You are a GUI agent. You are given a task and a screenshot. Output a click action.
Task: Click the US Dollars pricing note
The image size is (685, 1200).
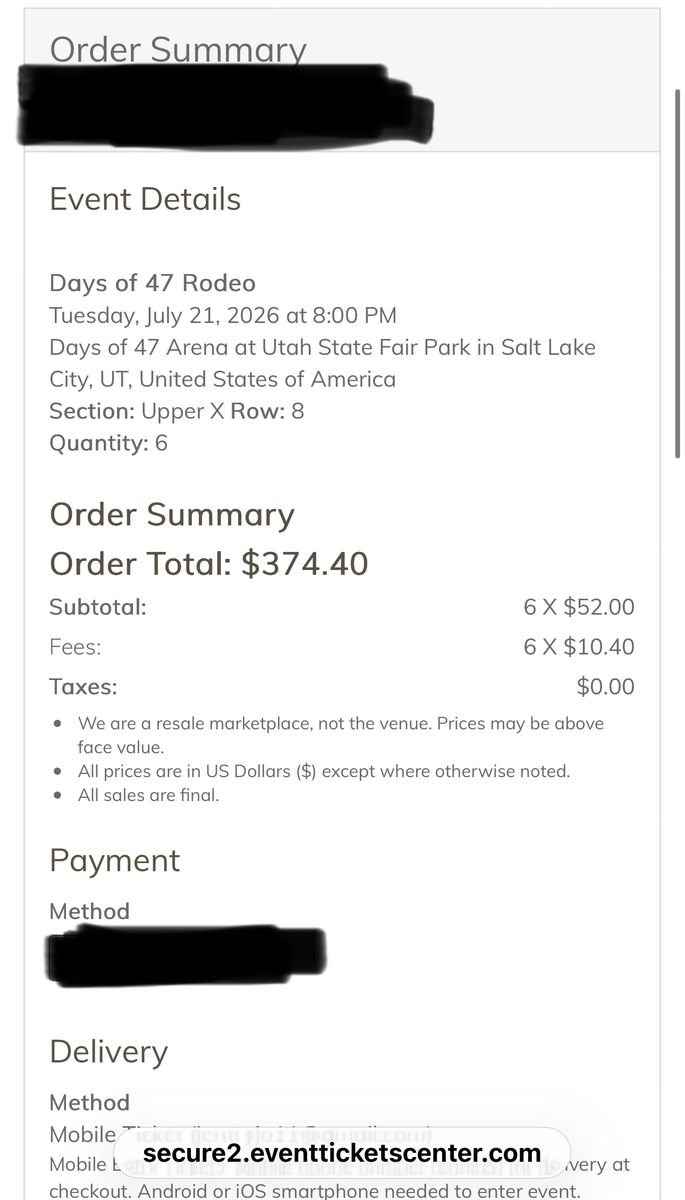pyautogui.click(x=324, y=771)
